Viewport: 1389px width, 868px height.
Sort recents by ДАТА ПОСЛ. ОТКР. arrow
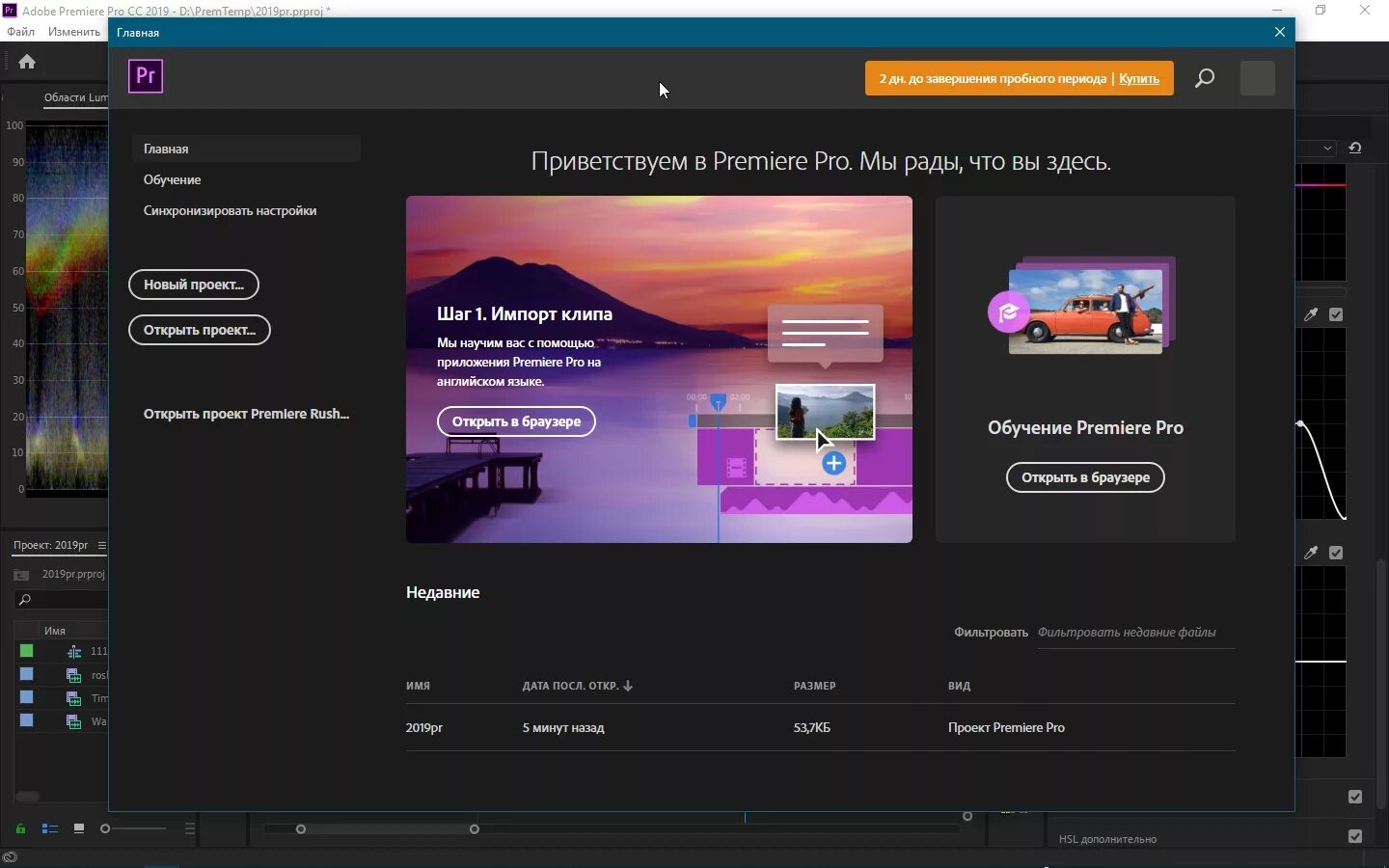coord(628,686)
